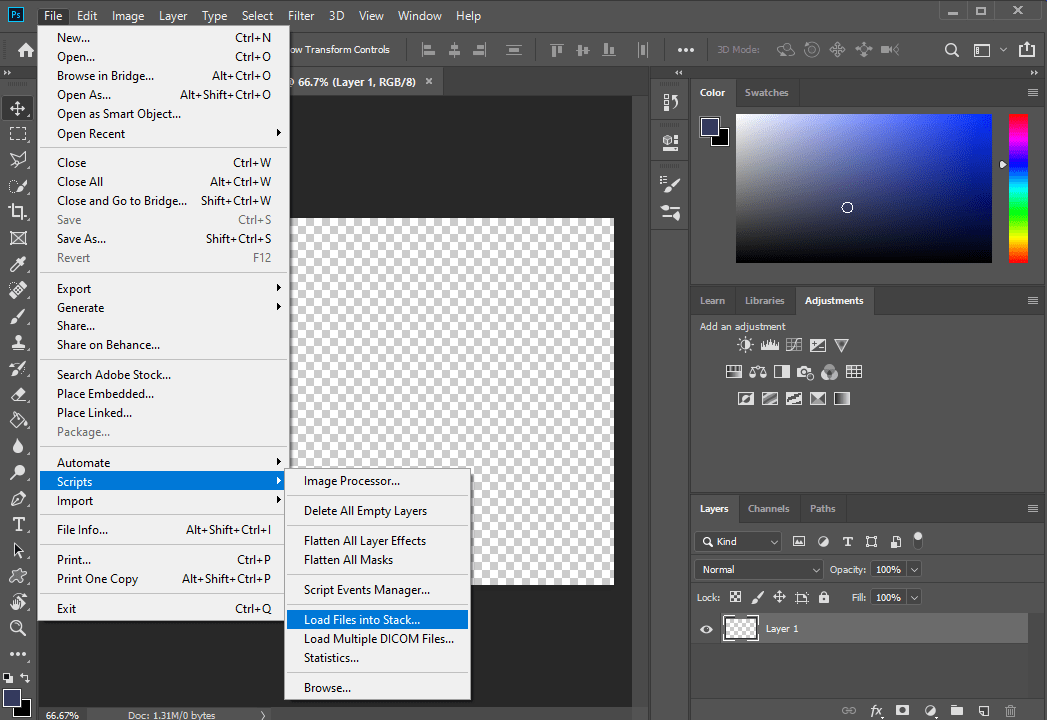Add a Brightness/Contrast adjustment
Viewport: 1047px width, 720px height.
coord(745,345)
